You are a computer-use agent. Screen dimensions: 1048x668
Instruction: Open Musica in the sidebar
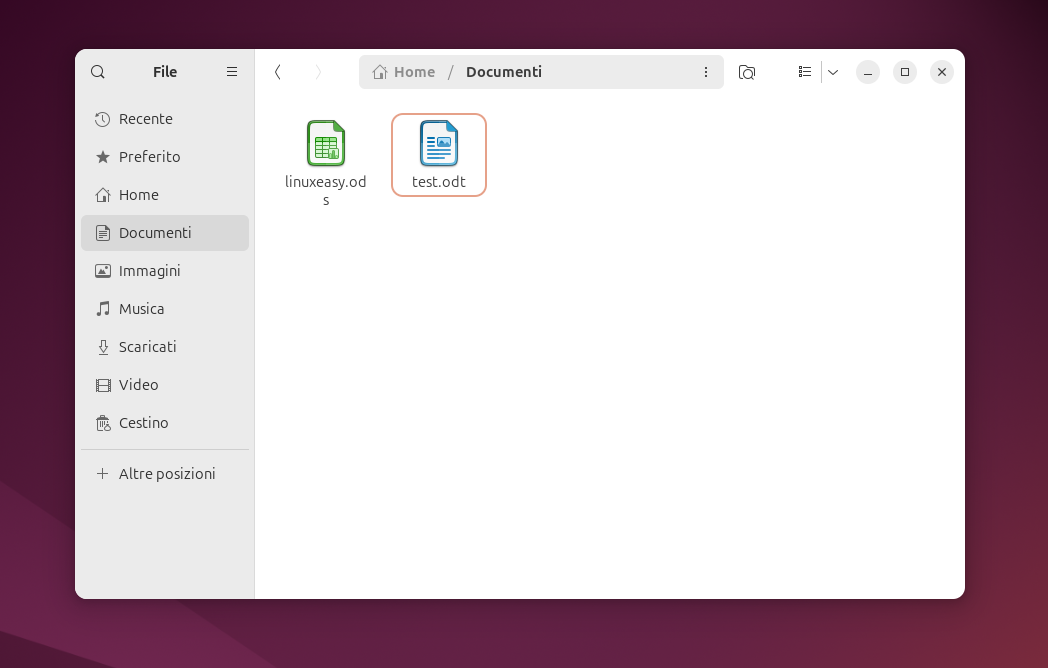(x=165, y=309)
